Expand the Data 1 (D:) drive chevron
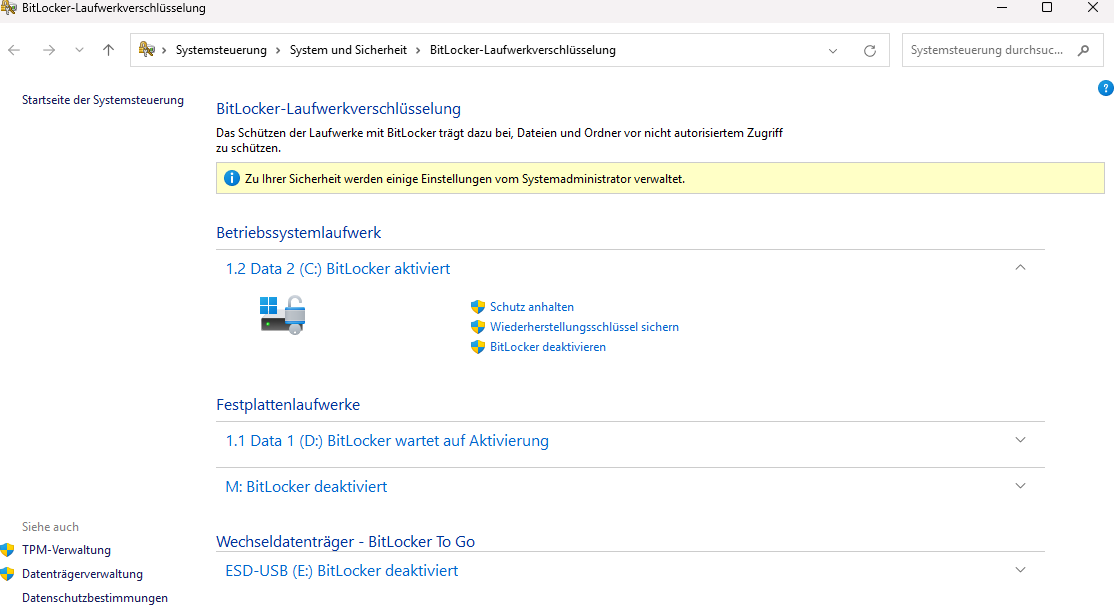The width and height of the screenshot is (1114, 611). point(1020,440)
